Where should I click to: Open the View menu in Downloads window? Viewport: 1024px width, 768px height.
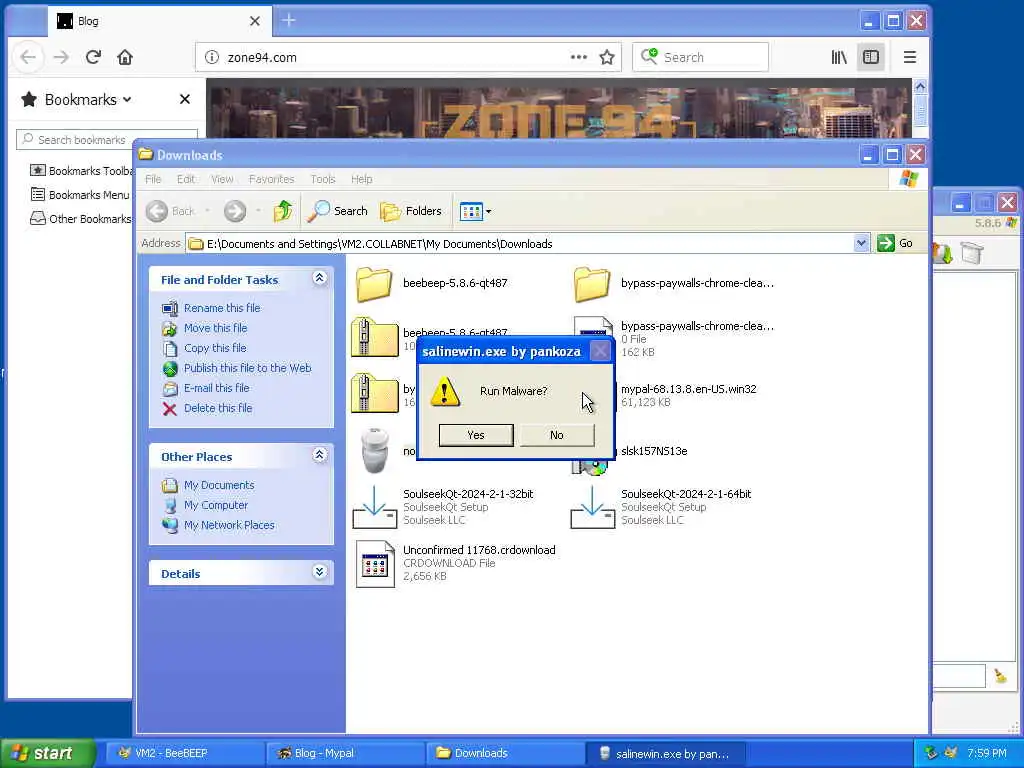click(x=222, y=179)
